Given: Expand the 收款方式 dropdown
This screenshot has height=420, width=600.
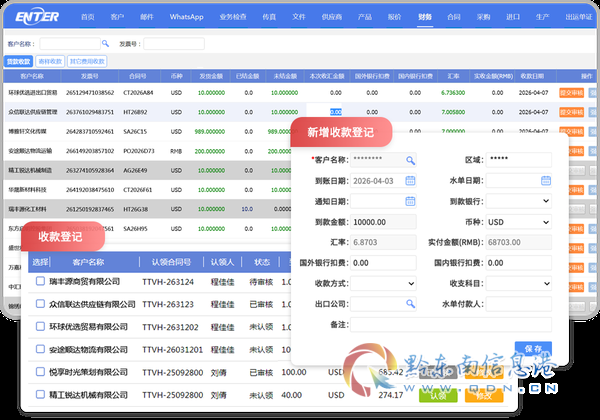Looking at the screenshot, I should (x=383, y=283).
